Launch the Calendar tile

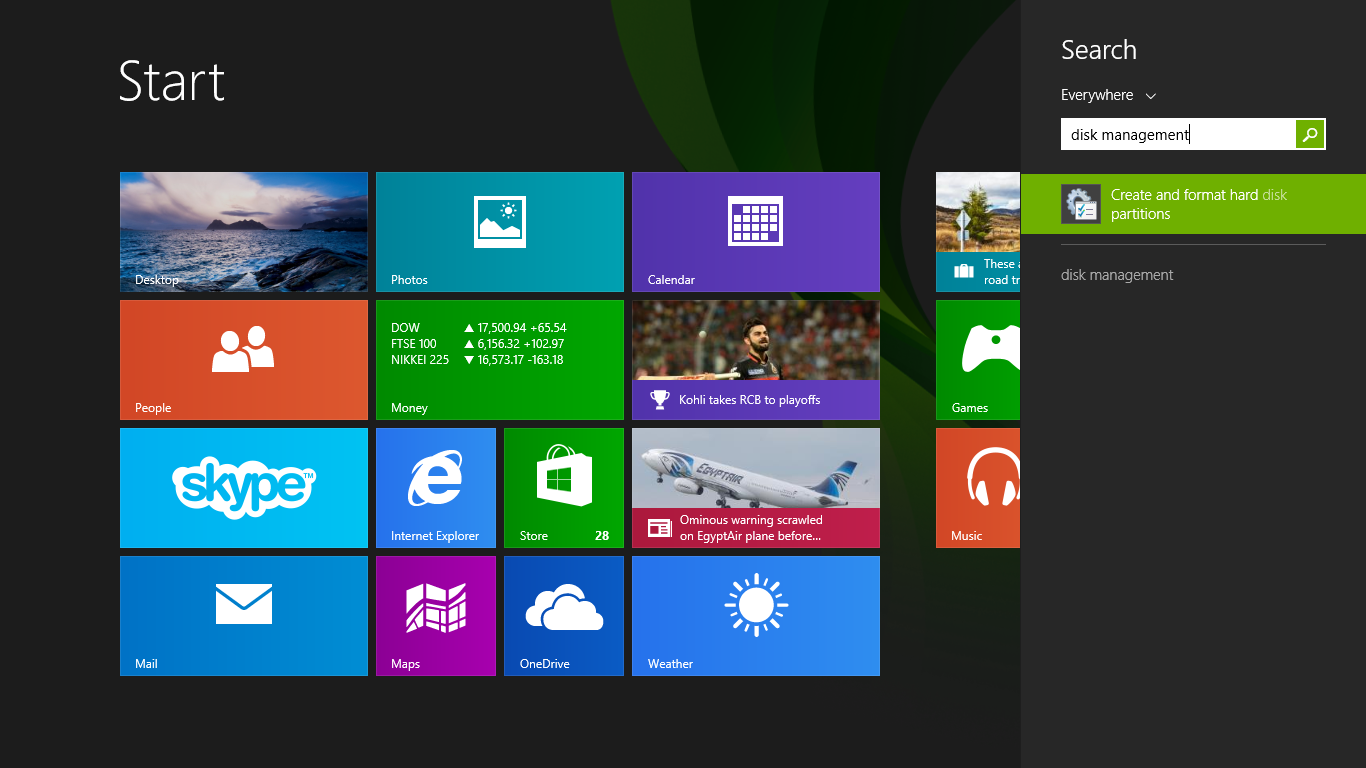[756, 232]
